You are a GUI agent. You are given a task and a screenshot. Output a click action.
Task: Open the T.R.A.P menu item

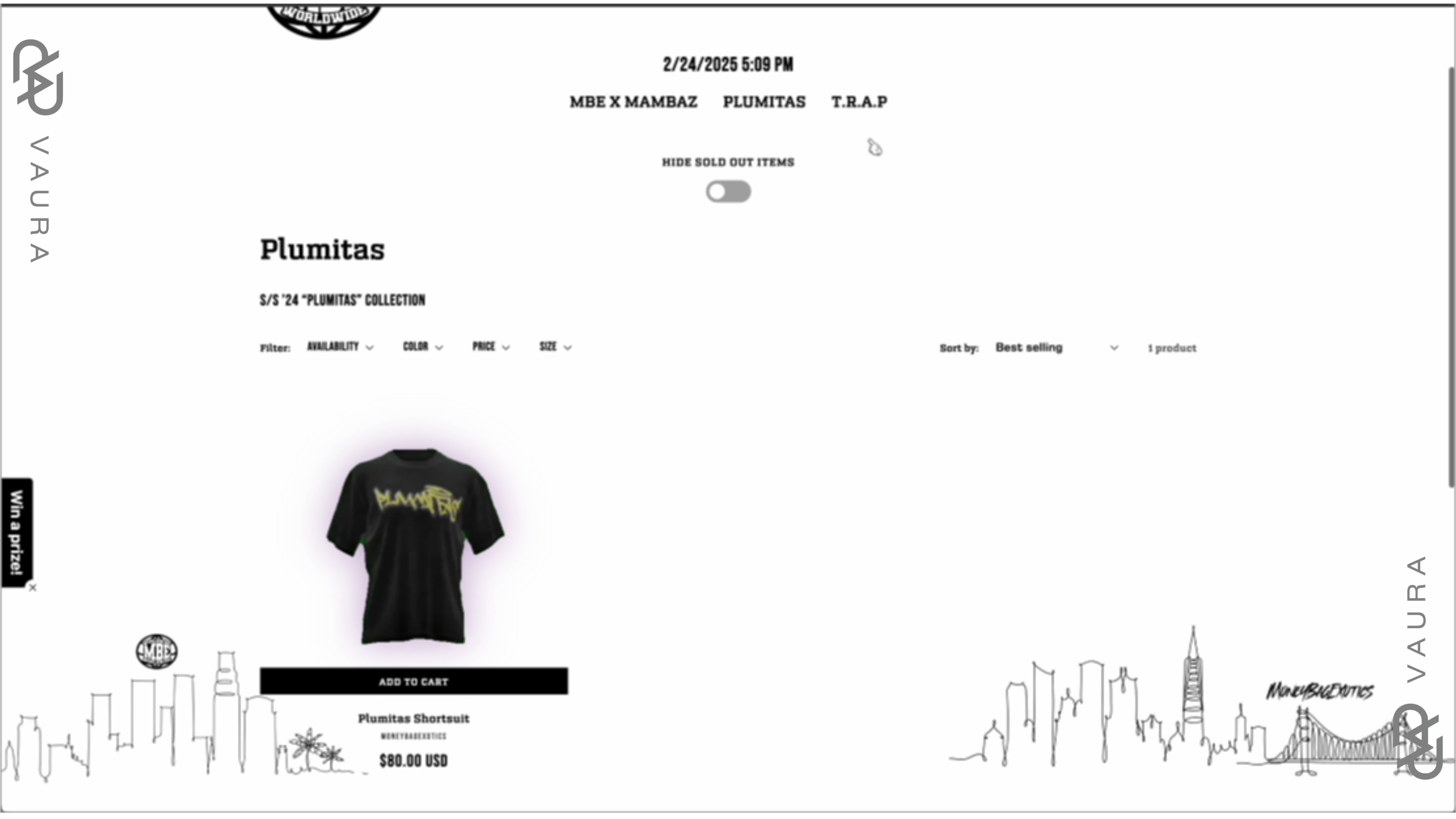point(859,102)
